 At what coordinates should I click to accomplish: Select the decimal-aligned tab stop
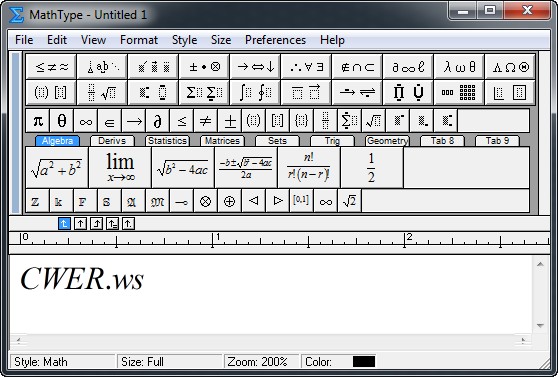[128, 224]
